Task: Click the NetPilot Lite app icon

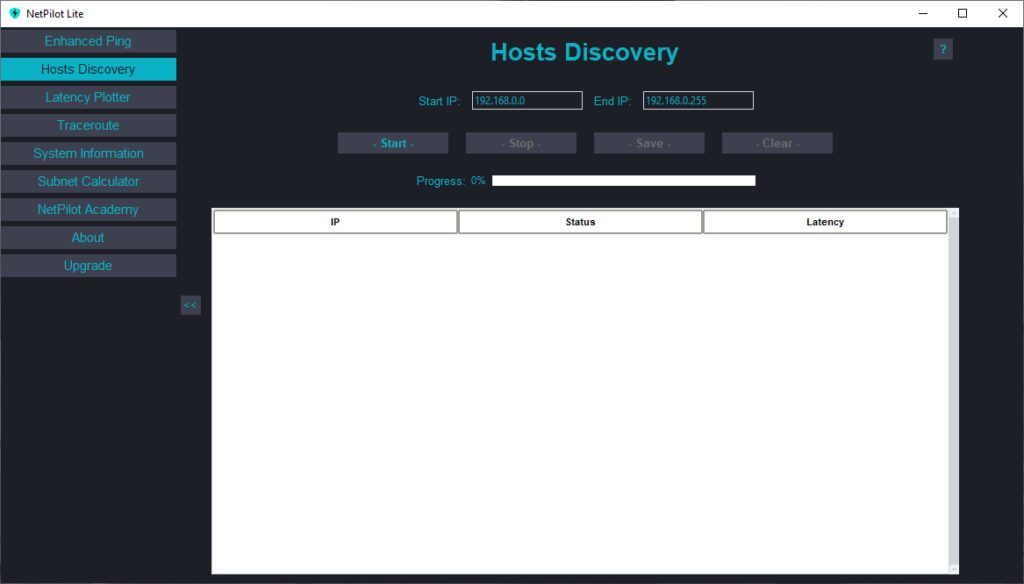Action: 14,13
